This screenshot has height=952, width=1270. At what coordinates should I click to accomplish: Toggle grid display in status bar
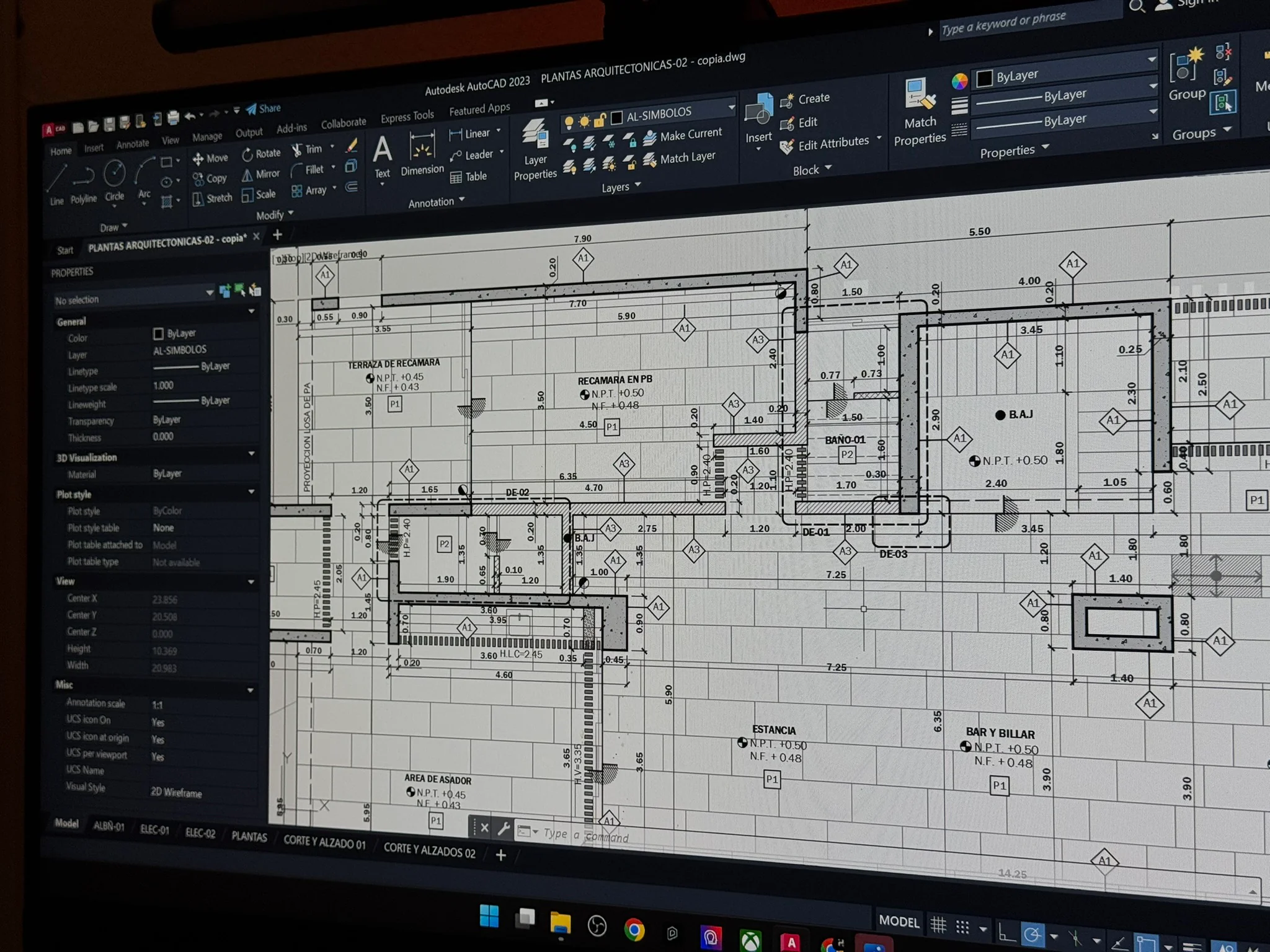coord(938,925)
